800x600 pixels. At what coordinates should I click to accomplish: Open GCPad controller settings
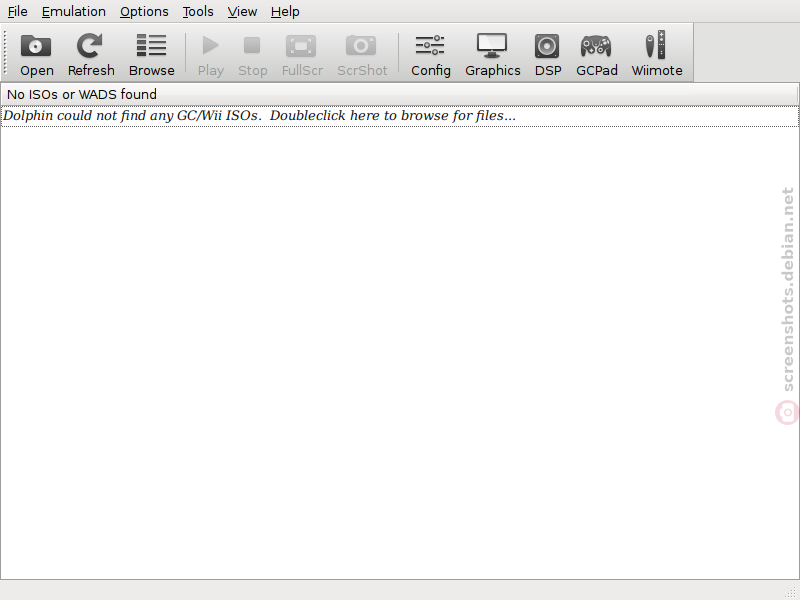pos(596,54)
